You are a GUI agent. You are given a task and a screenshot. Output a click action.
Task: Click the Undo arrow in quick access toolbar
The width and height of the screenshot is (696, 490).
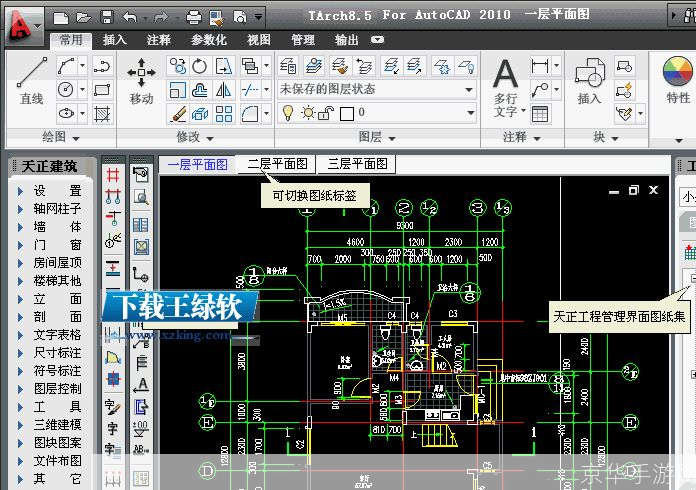130,17
